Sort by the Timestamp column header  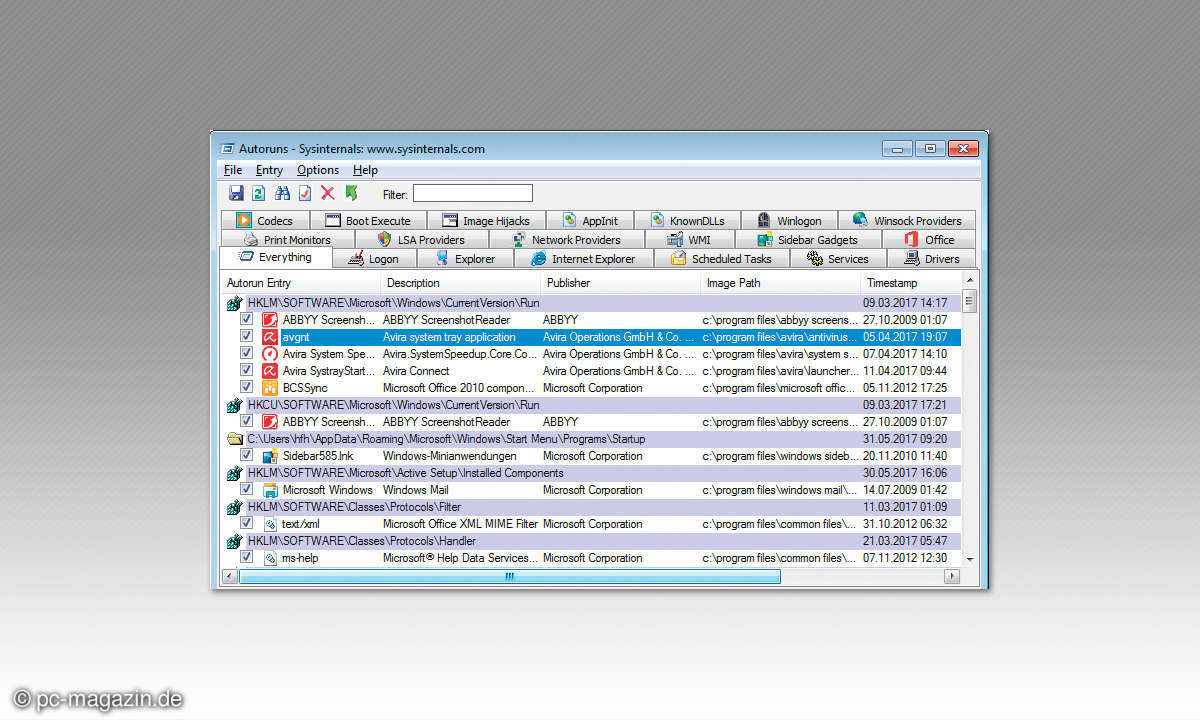[x=891, y=283]
